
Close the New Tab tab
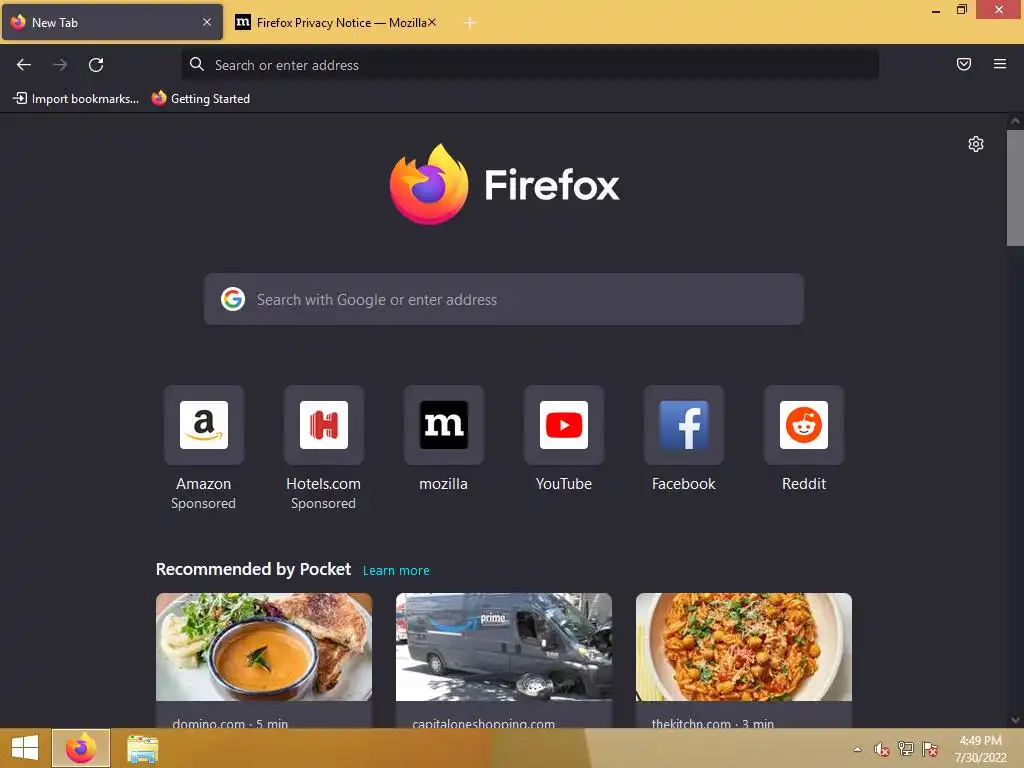click(x=207, y=22)
